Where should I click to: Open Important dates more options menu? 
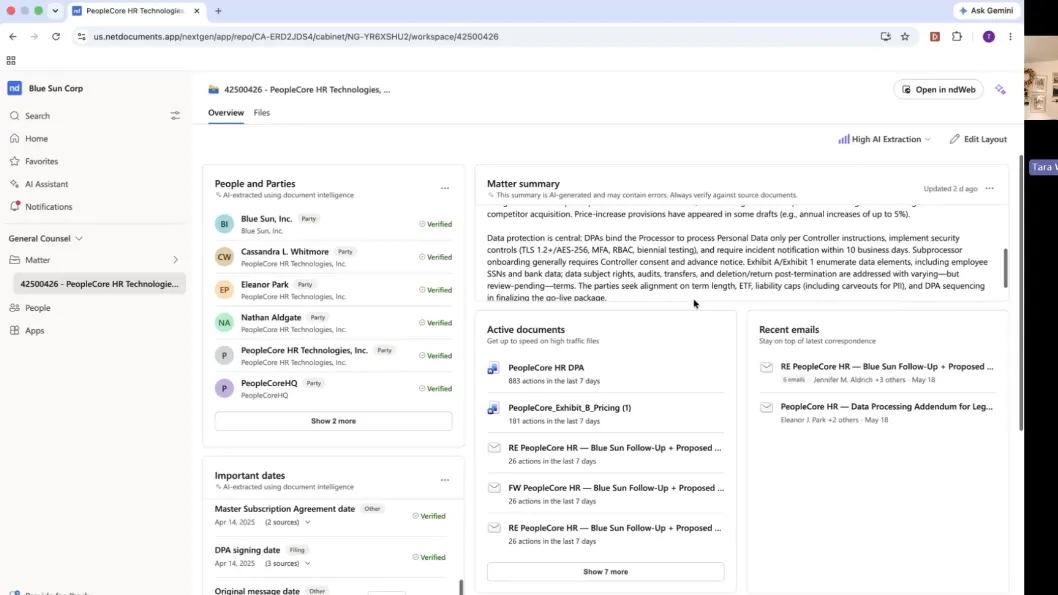tap(445, 480)
